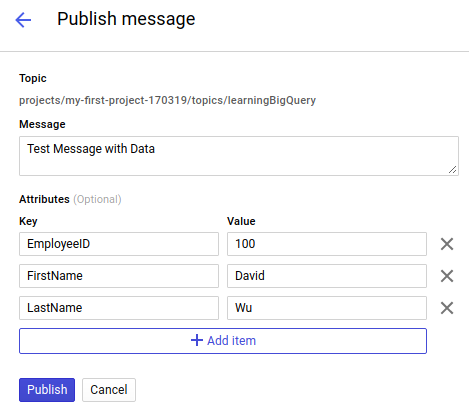Viewport: 469px width, 414px height.
Task: Click the Value column header
Action: click(241, 221)
